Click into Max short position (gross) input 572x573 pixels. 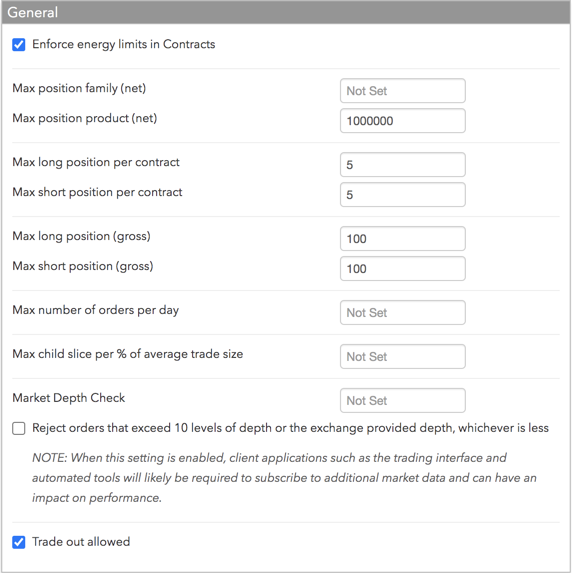(403, 269)
